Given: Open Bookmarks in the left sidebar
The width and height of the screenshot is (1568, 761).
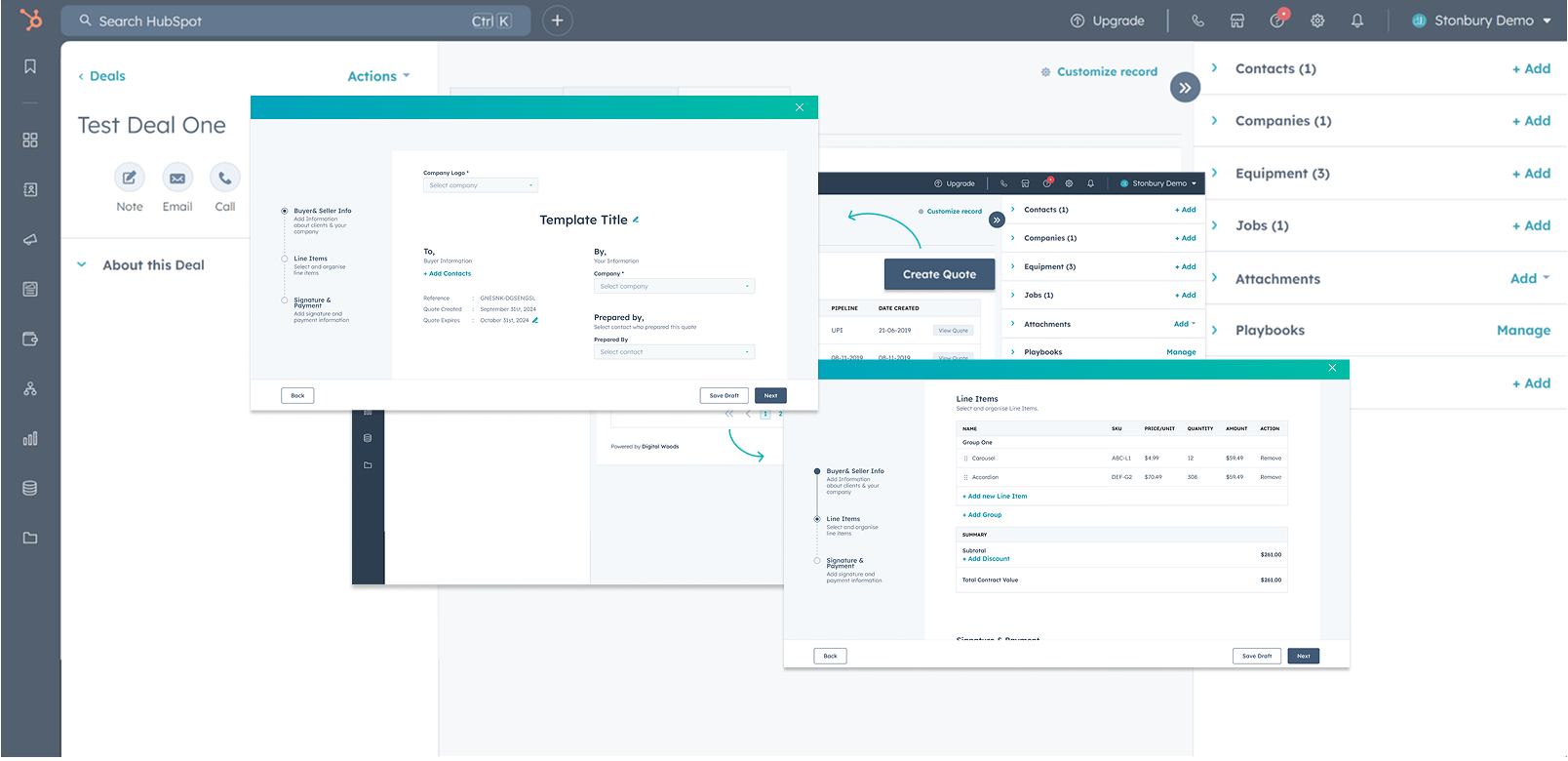Looking at the screenshot, I should coord(30,66).
